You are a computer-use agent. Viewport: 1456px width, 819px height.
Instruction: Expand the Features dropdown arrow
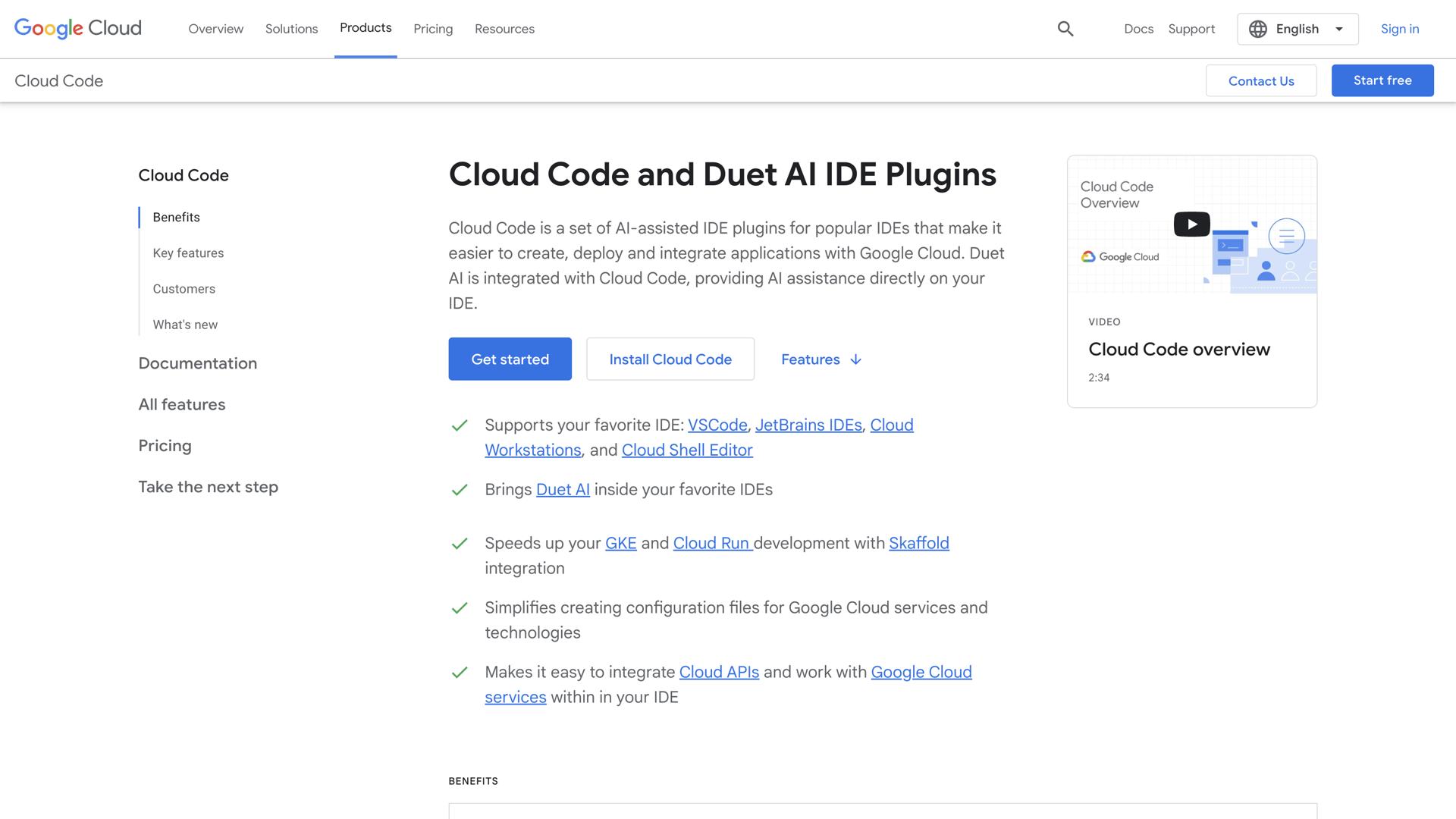(856, 359)
